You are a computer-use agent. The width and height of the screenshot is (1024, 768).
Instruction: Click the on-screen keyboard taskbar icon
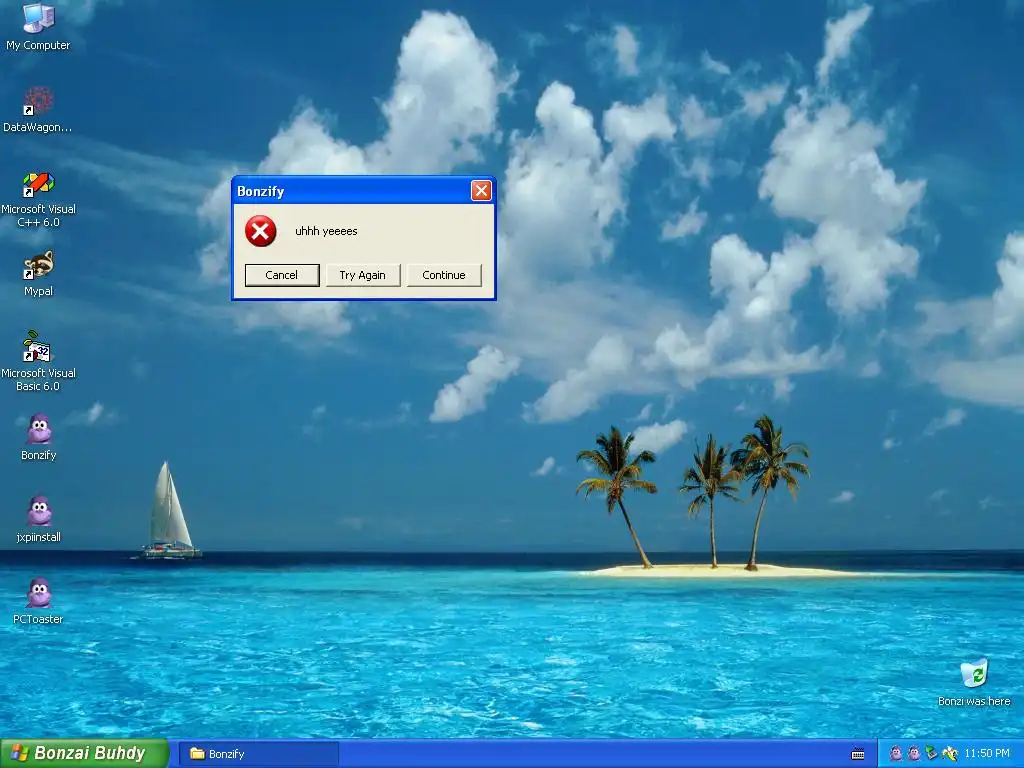pos(858,754)
